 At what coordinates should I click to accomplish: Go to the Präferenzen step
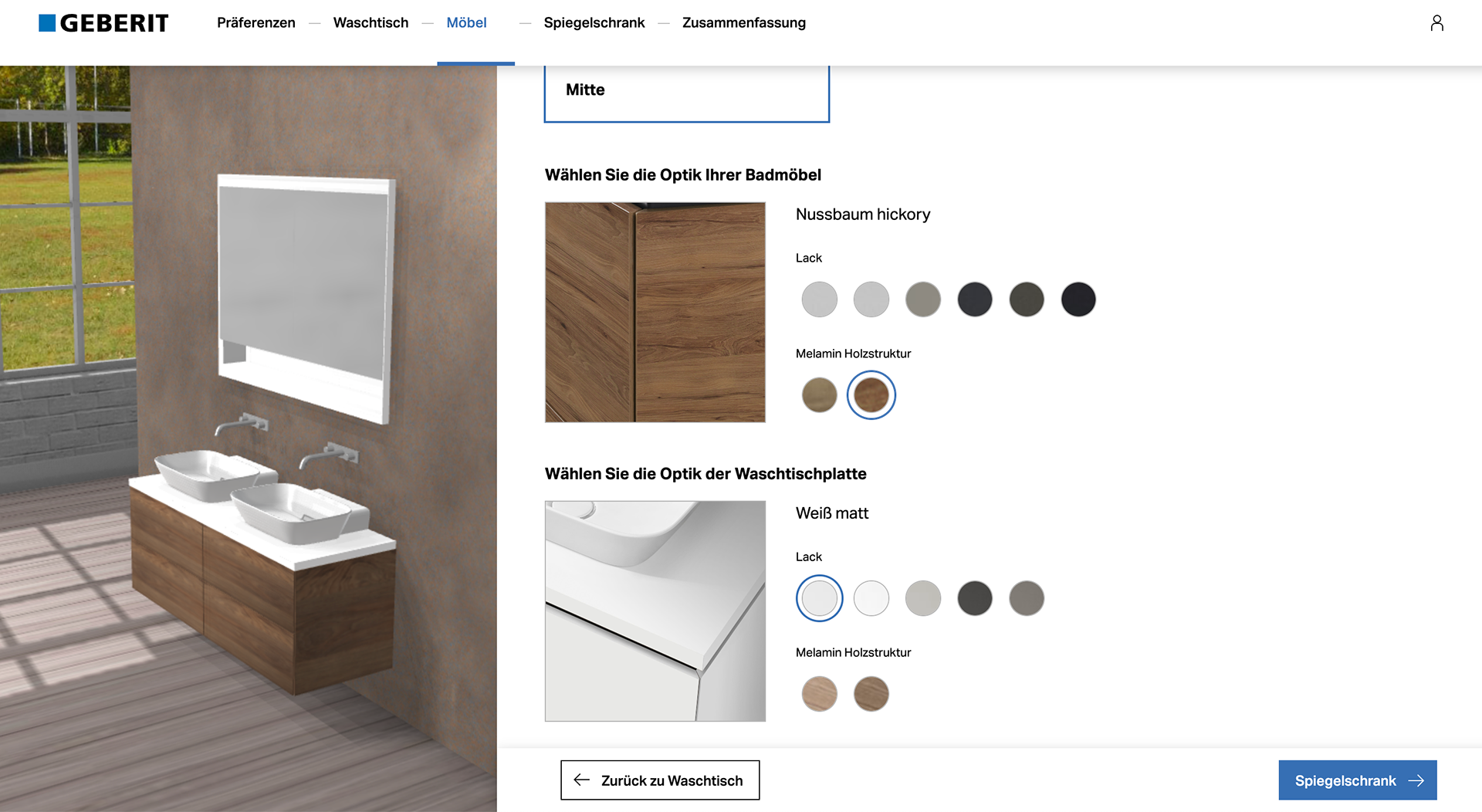[255, 23]
